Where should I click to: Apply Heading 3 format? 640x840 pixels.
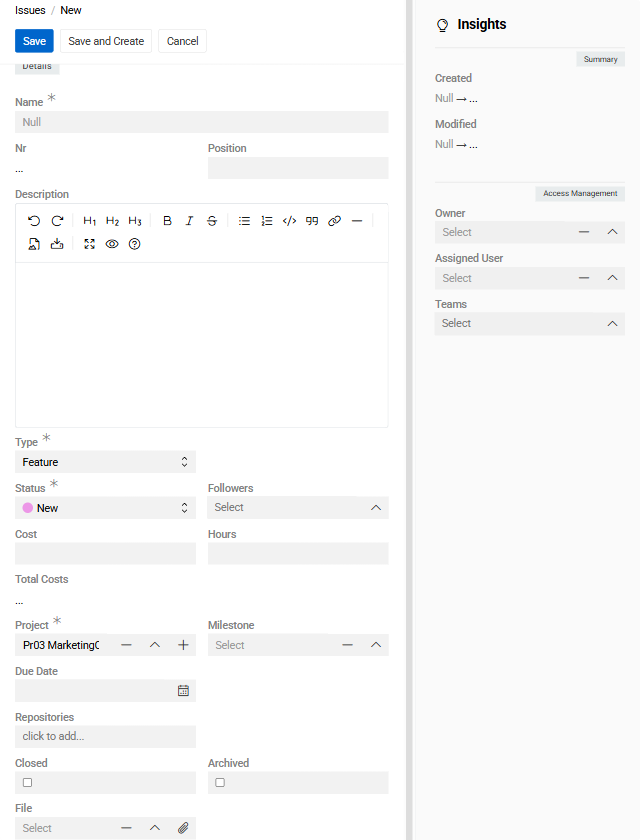coord(134,221)
